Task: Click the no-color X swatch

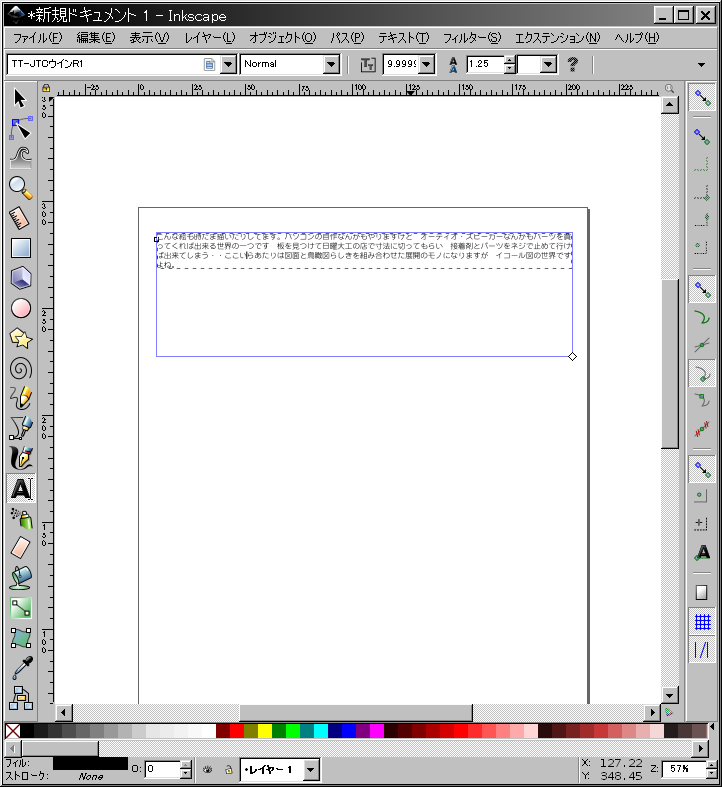Action: click(13, 731)
